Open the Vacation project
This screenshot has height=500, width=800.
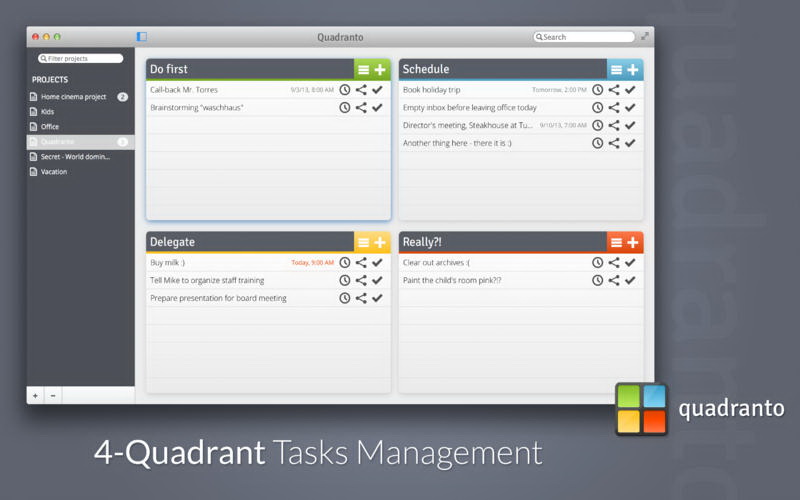[54, 172]
